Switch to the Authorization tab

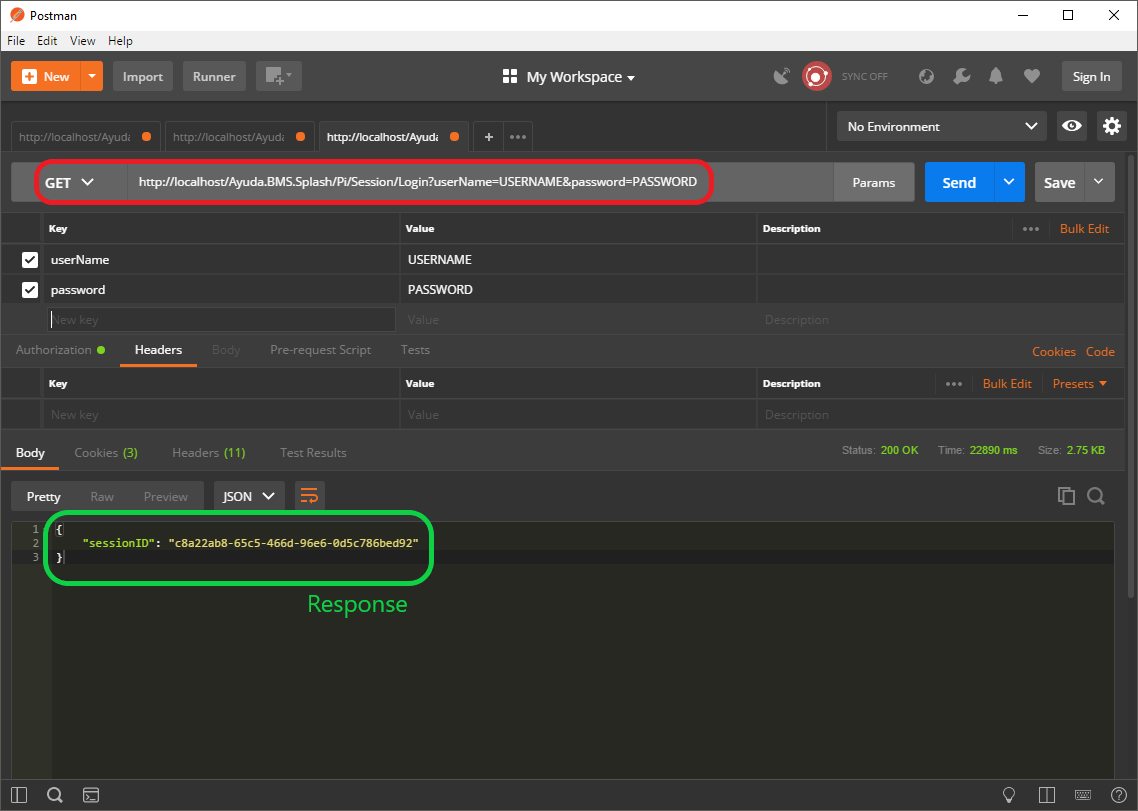60,350
